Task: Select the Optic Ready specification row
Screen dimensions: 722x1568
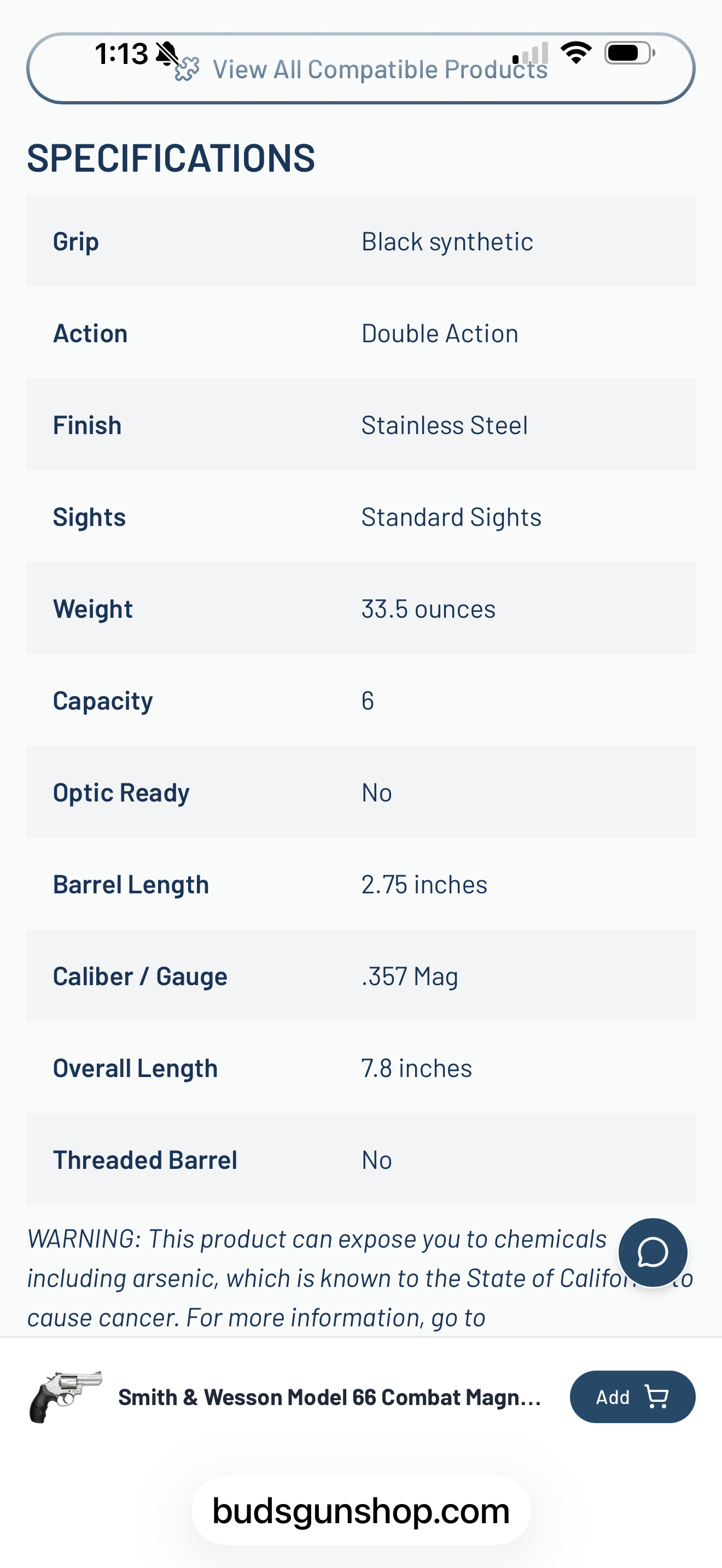Action: tap(361, 792)
